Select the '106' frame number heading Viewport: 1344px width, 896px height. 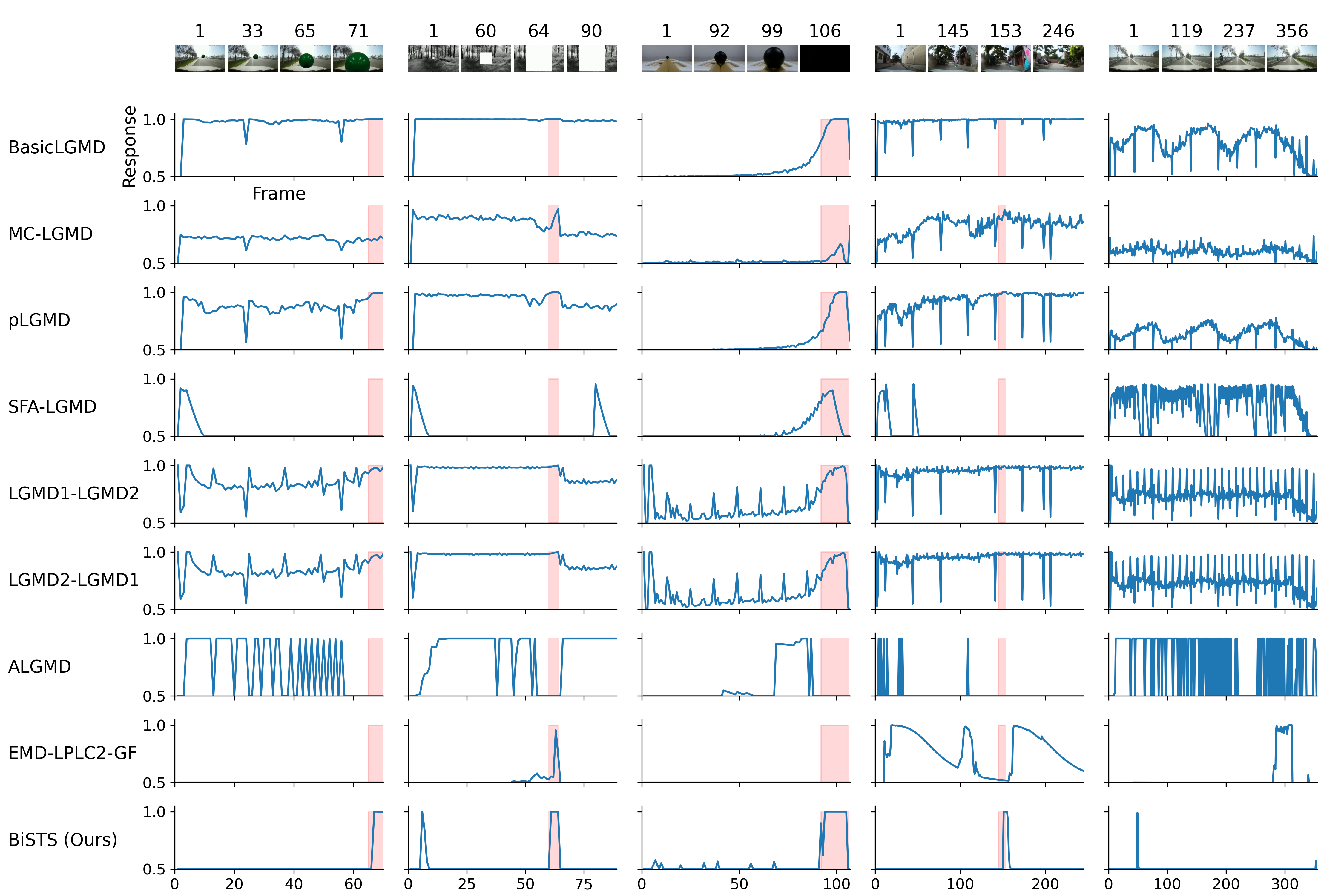tap(825, 31)
